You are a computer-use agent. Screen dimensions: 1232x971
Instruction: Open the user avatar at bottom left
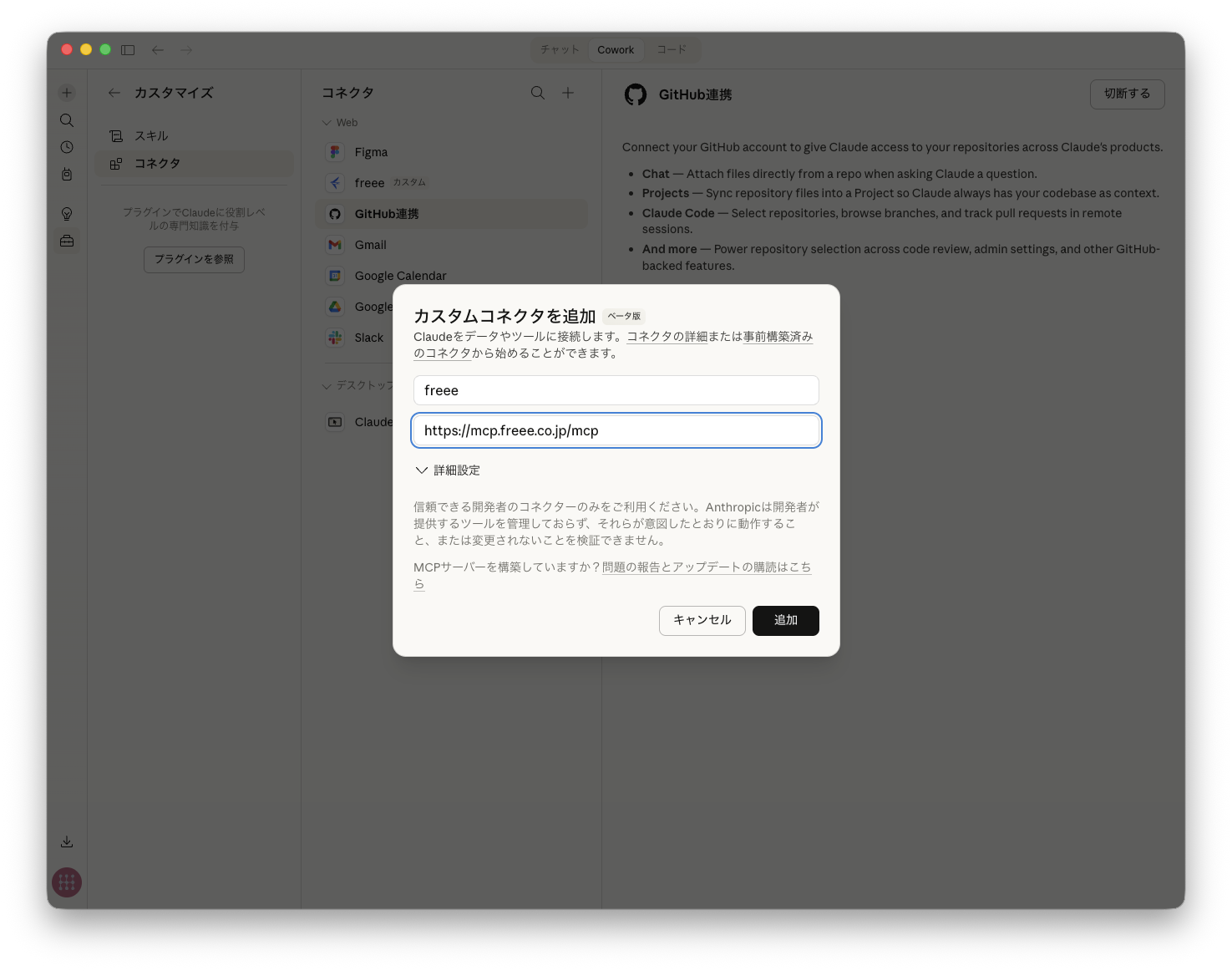67,882
